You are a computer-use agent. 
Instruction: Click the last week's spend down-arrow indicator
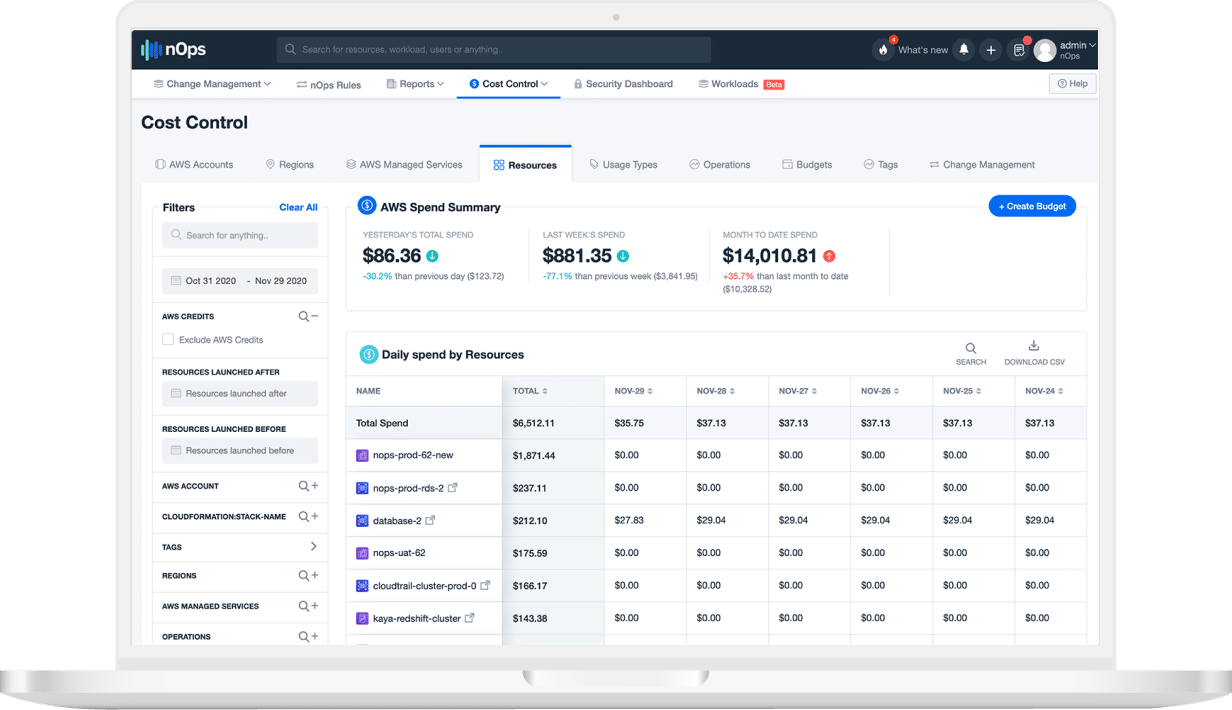point(623,256)
